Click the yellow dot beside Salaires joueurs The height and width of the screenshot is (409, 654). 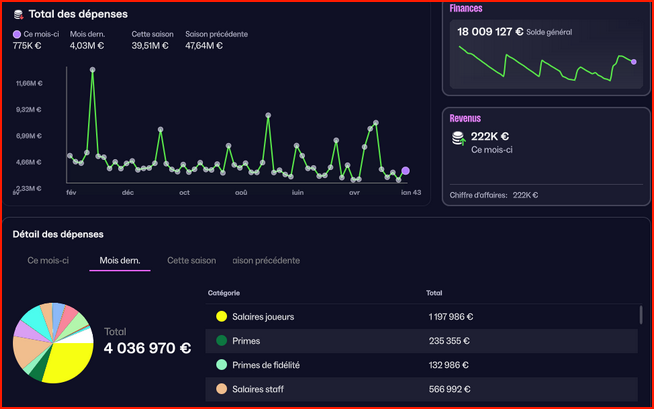(221, 316)
